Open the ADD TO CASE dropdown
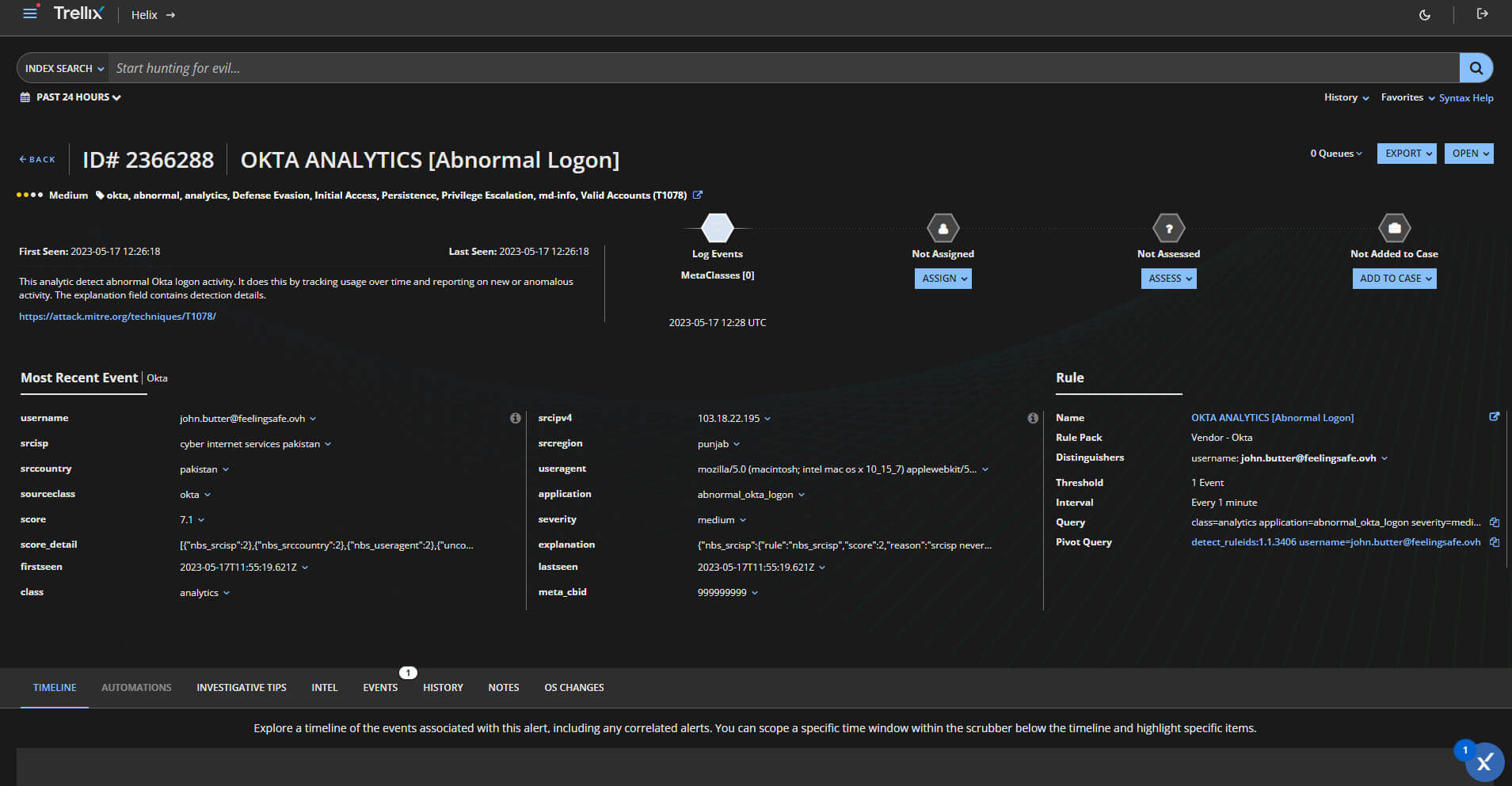 [1394, 279]
